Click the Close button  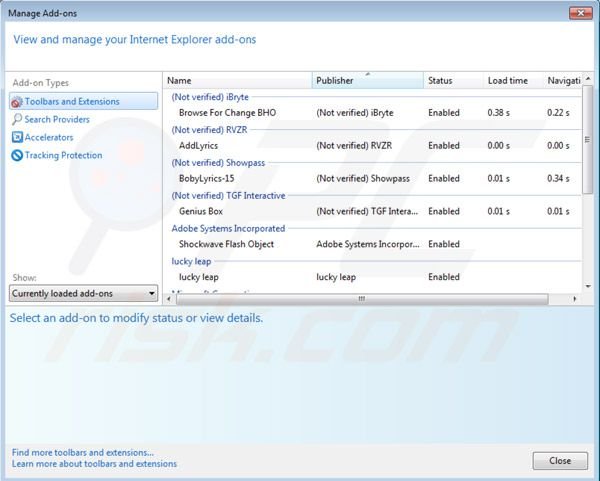point(560,461)
